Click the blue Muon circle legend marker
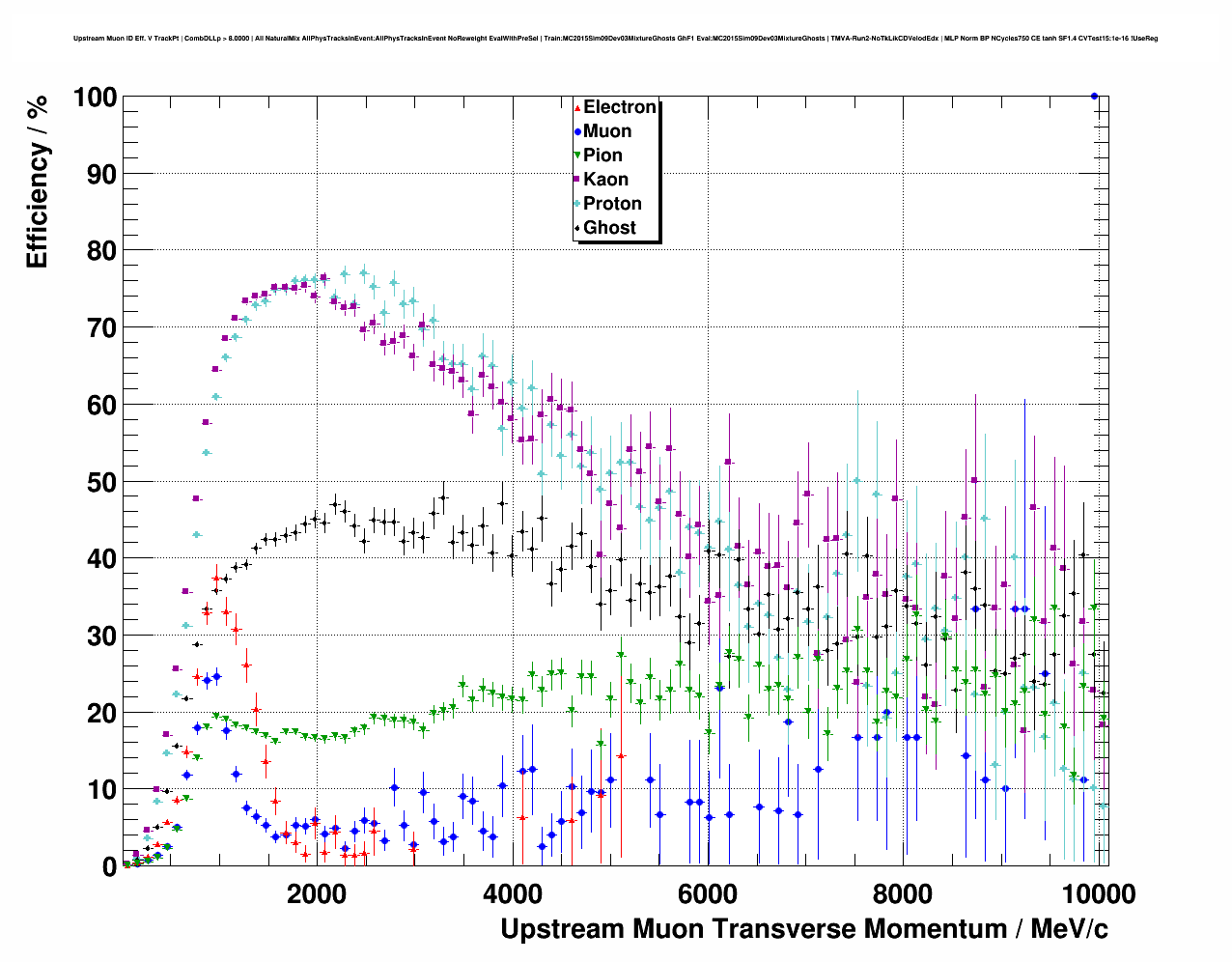 coord(577,131)
